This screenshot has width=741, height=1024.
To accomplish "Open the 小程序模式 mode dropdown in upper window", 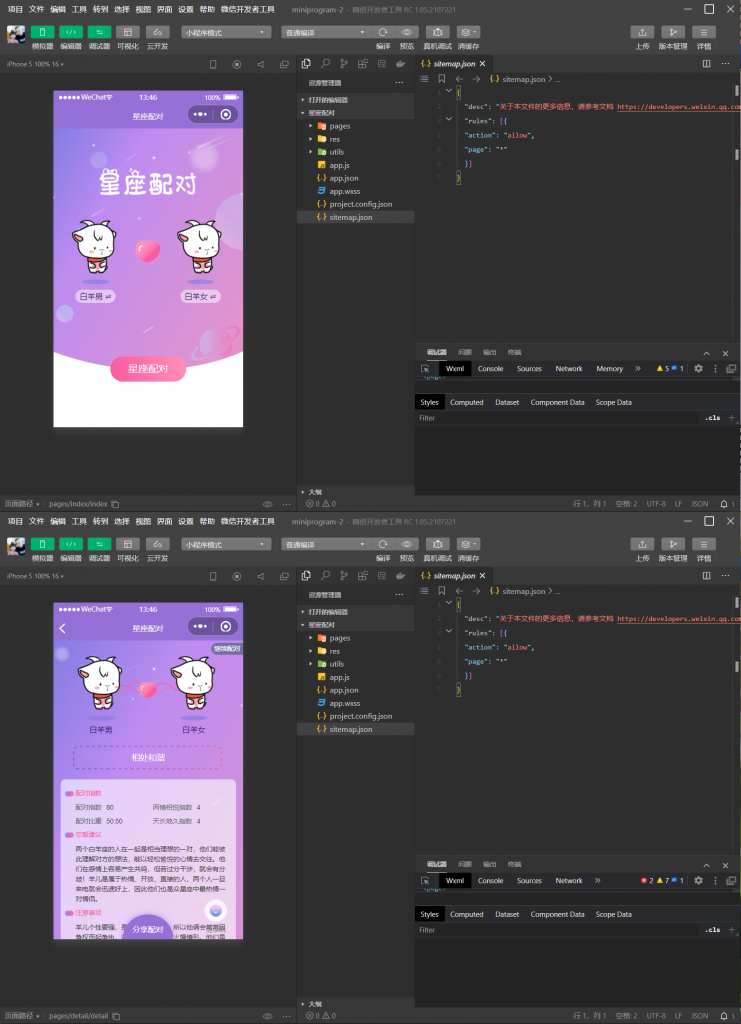I will coord(226,32).
